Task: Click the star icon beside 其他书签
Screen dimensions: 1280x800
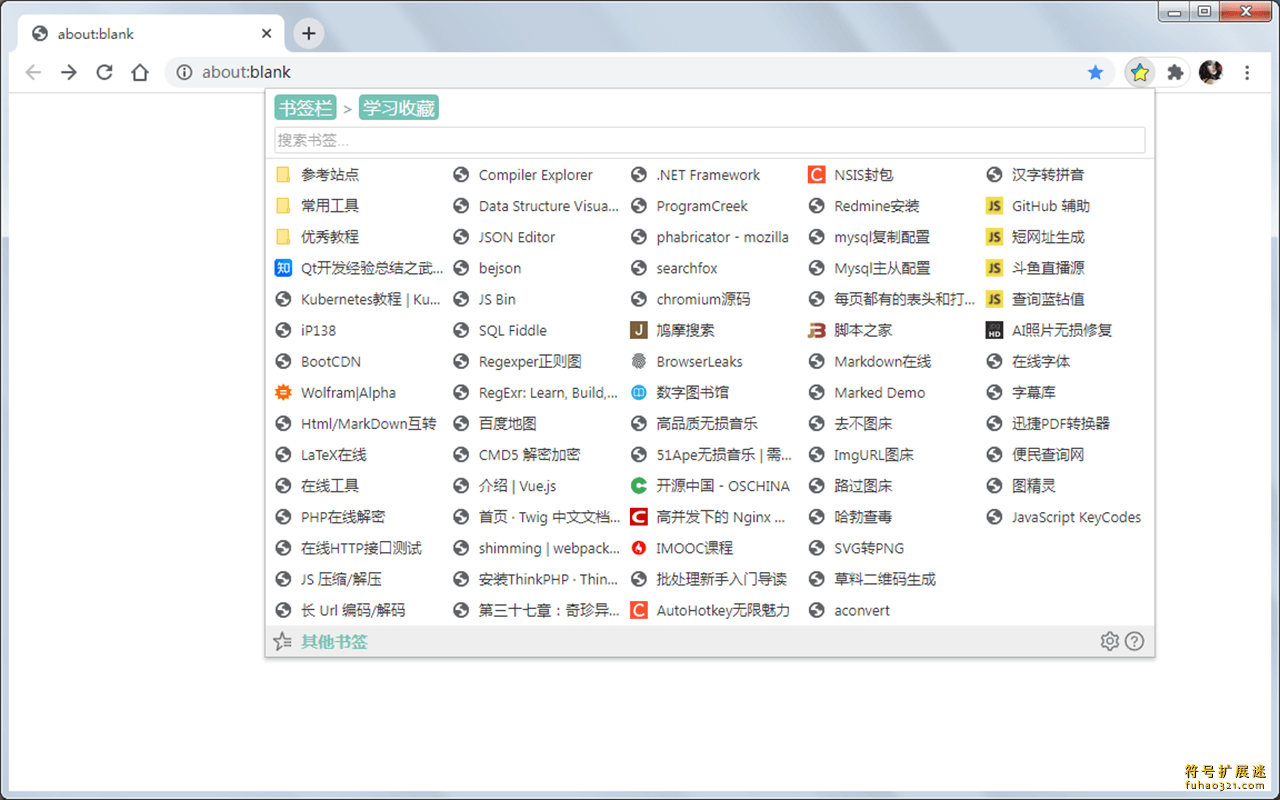Action: pyautogui.click(x=283, y=642)
